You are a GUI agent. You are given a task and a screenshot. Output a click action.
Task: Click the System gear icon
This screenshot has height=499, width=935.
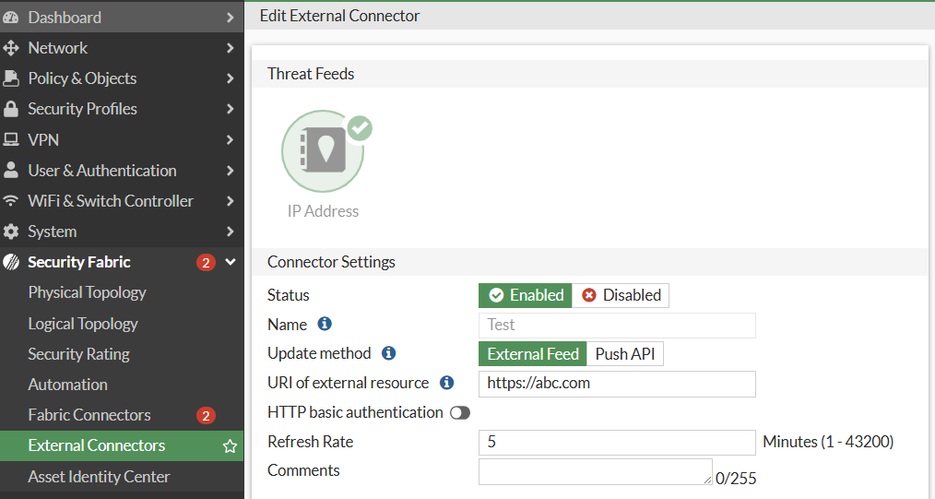[x=11, y=232]
